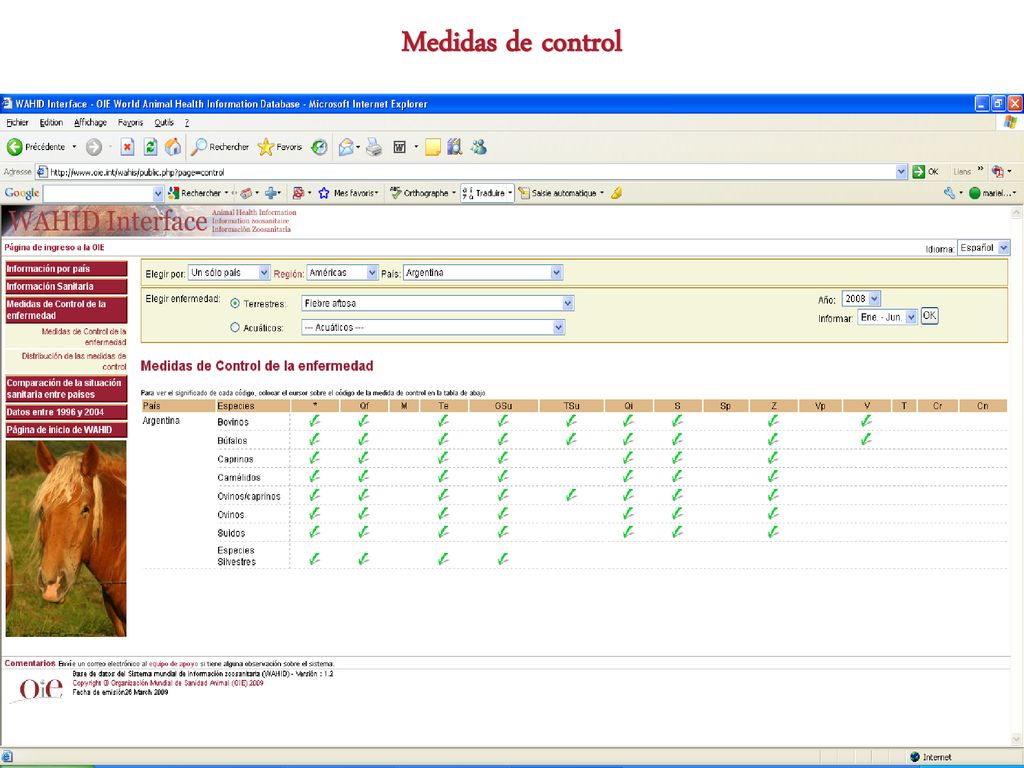Click the Google toolbar logo

pyautogui.click(x=22, y=193)
